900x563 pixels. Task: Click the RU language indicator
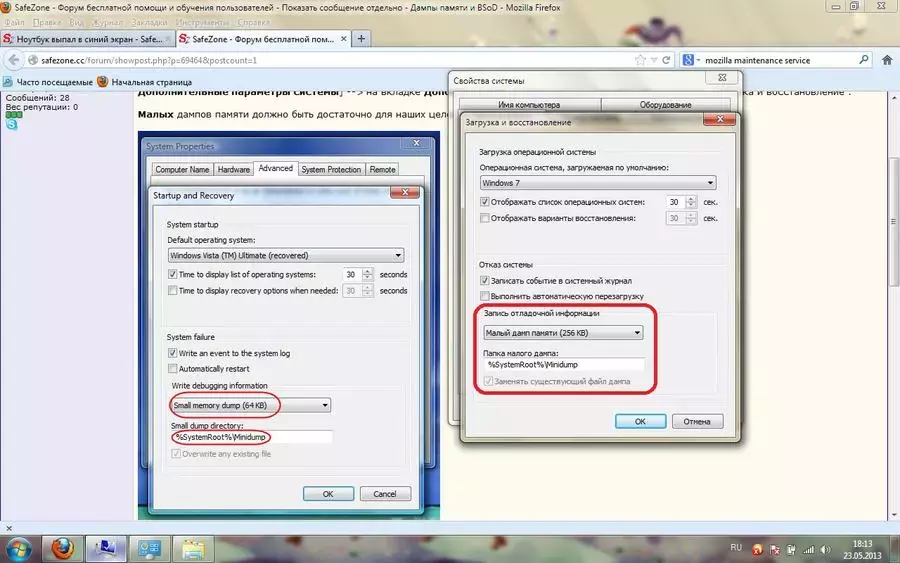[736, 548]
